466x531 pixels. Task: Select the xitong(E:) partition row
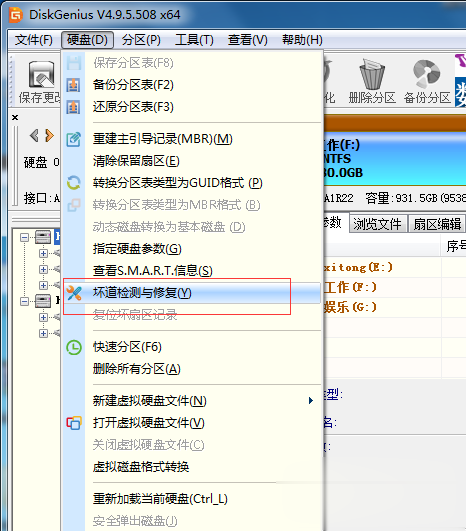coord(395,268)
